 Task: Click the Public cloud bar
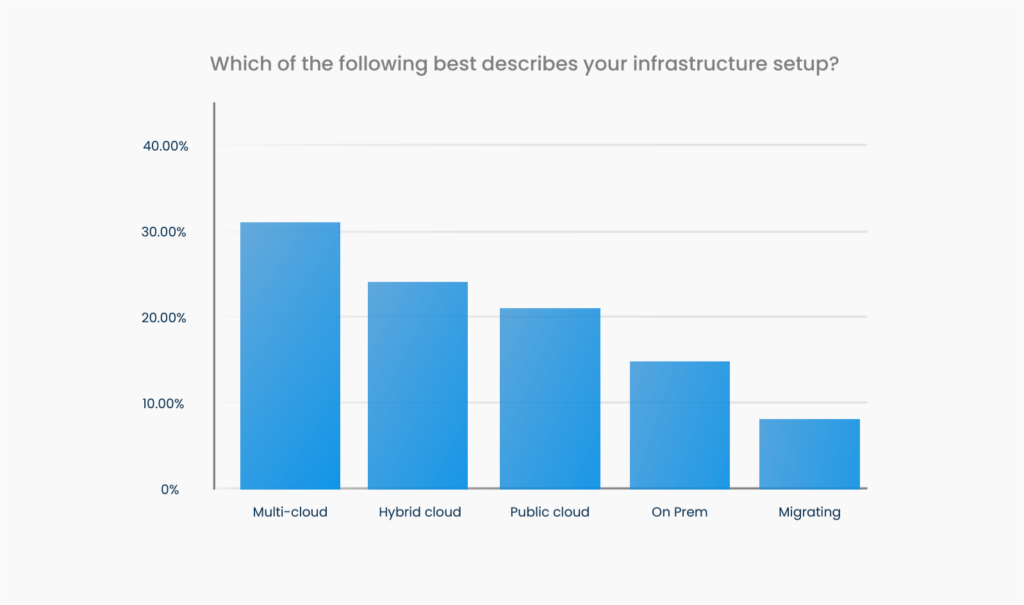click(550, 398)
